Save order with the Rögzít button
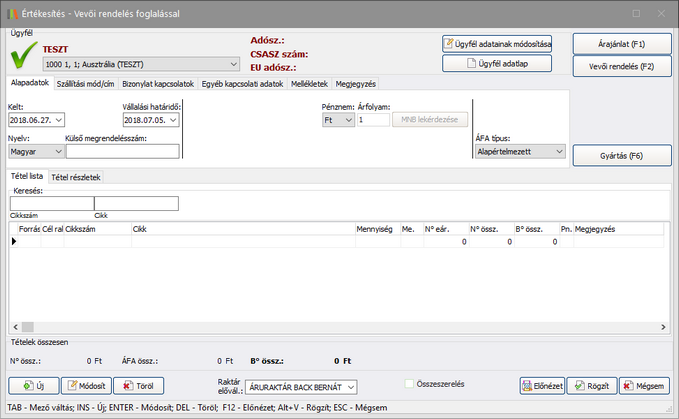Viewport: 679px width, 419px height. 591,386
